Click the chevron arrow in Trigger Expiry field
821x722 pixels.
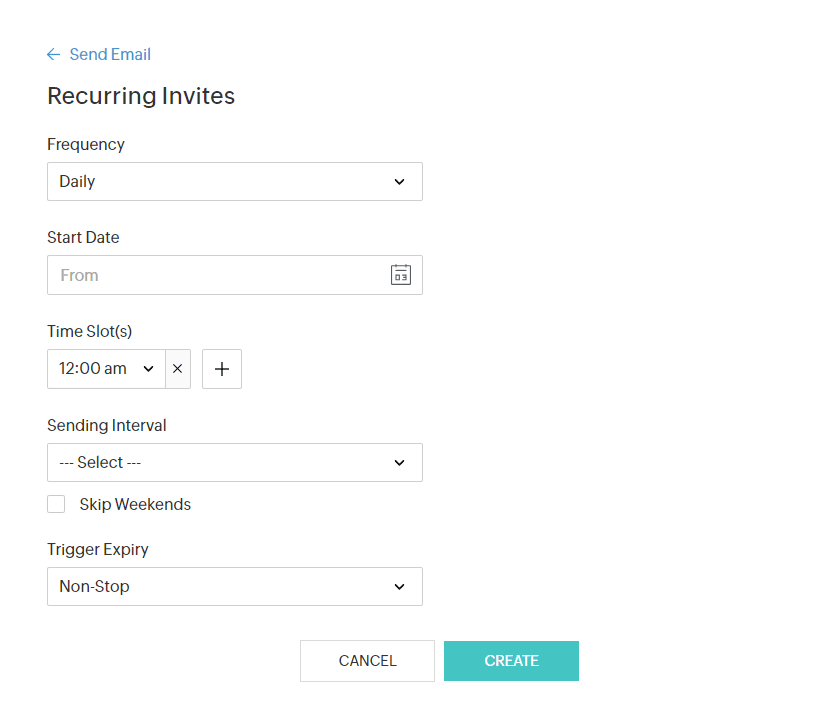tap(399, 587)
